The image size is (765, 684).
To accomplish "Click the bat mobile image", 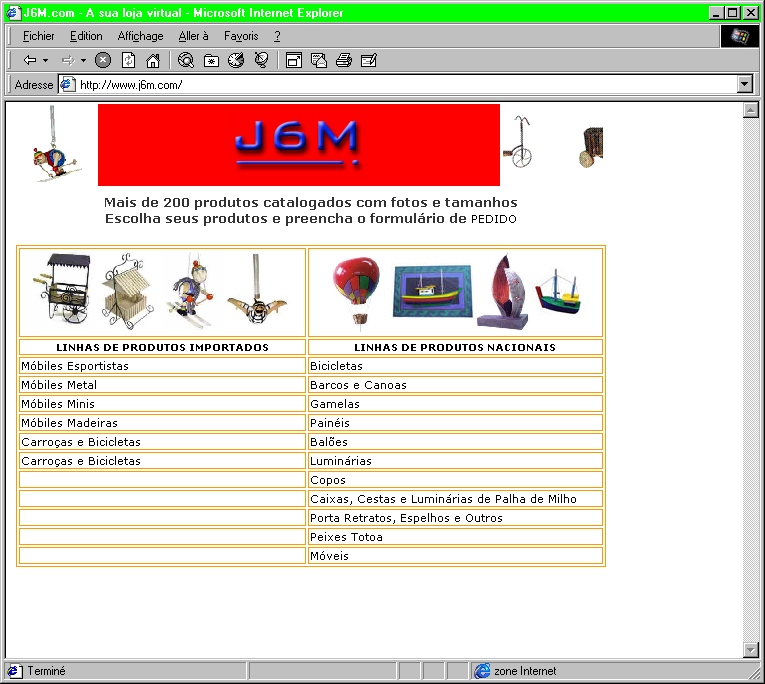I will click(x=257, y=291).
